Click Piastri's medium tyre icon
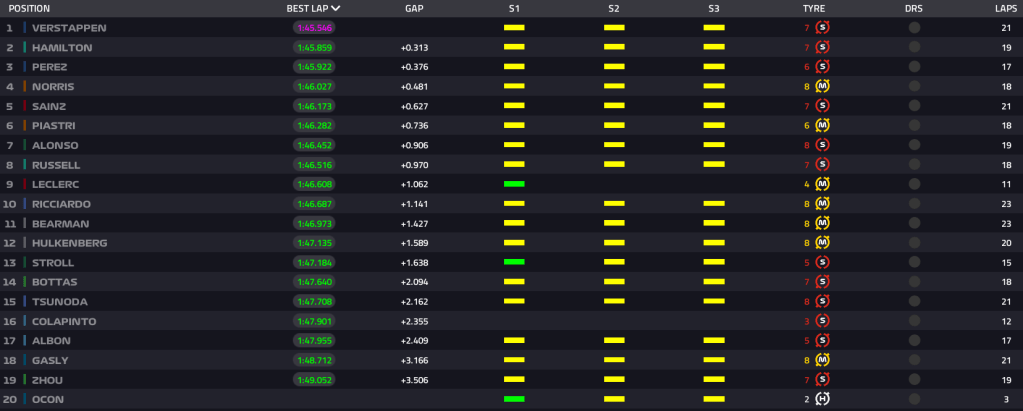This screenshot has height=411, width=1023. (x=823, y=126)
